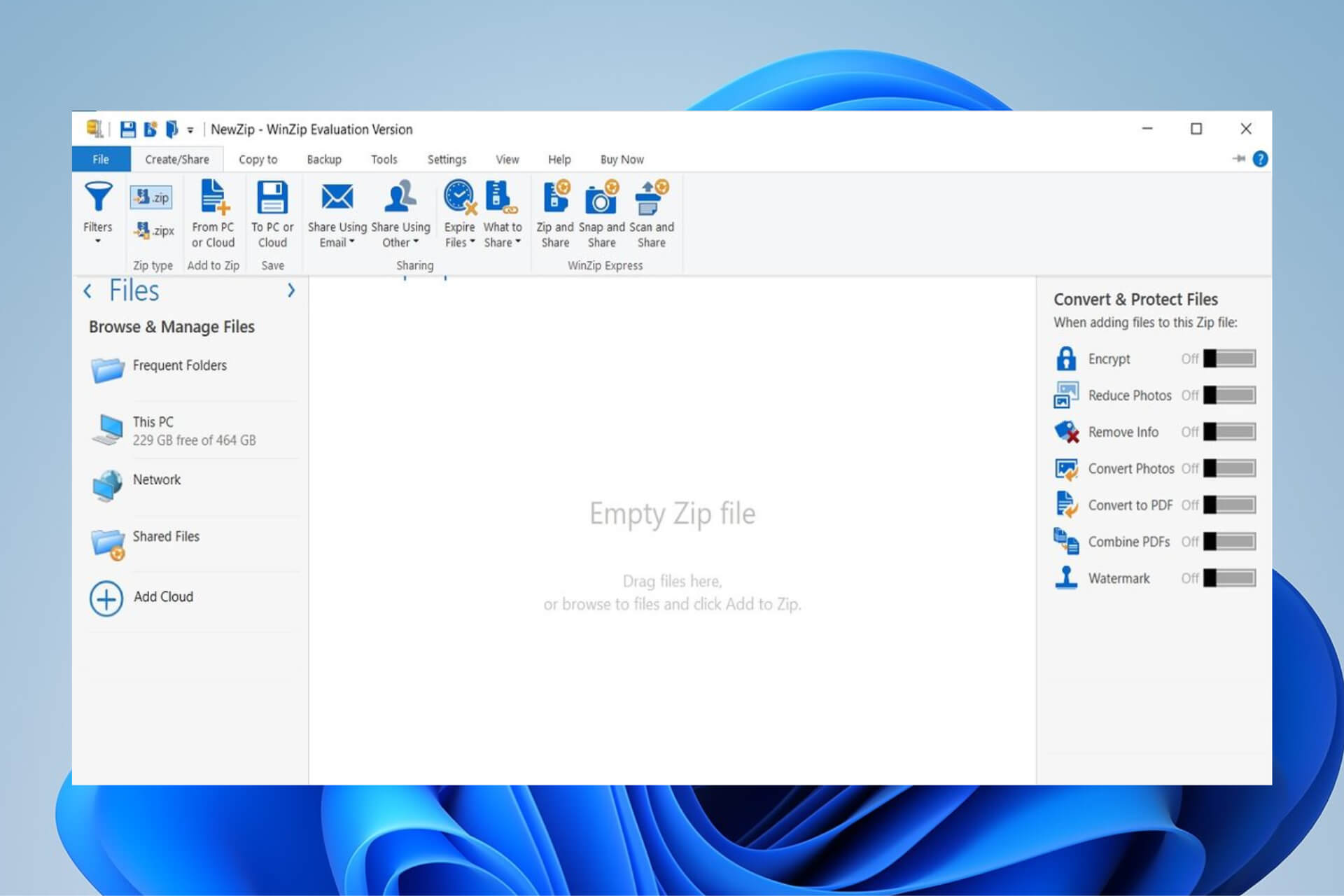The height and width of the screenshot is (896, 1344).
Task: Click the Save icon in quick access toolbar
Action: coord(127,129)
